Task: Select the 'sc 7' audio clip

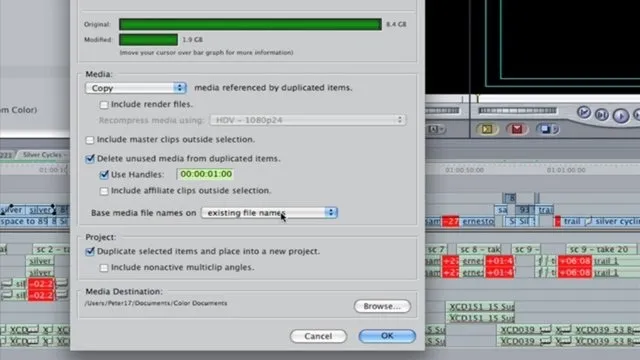Action: (436, 249)
